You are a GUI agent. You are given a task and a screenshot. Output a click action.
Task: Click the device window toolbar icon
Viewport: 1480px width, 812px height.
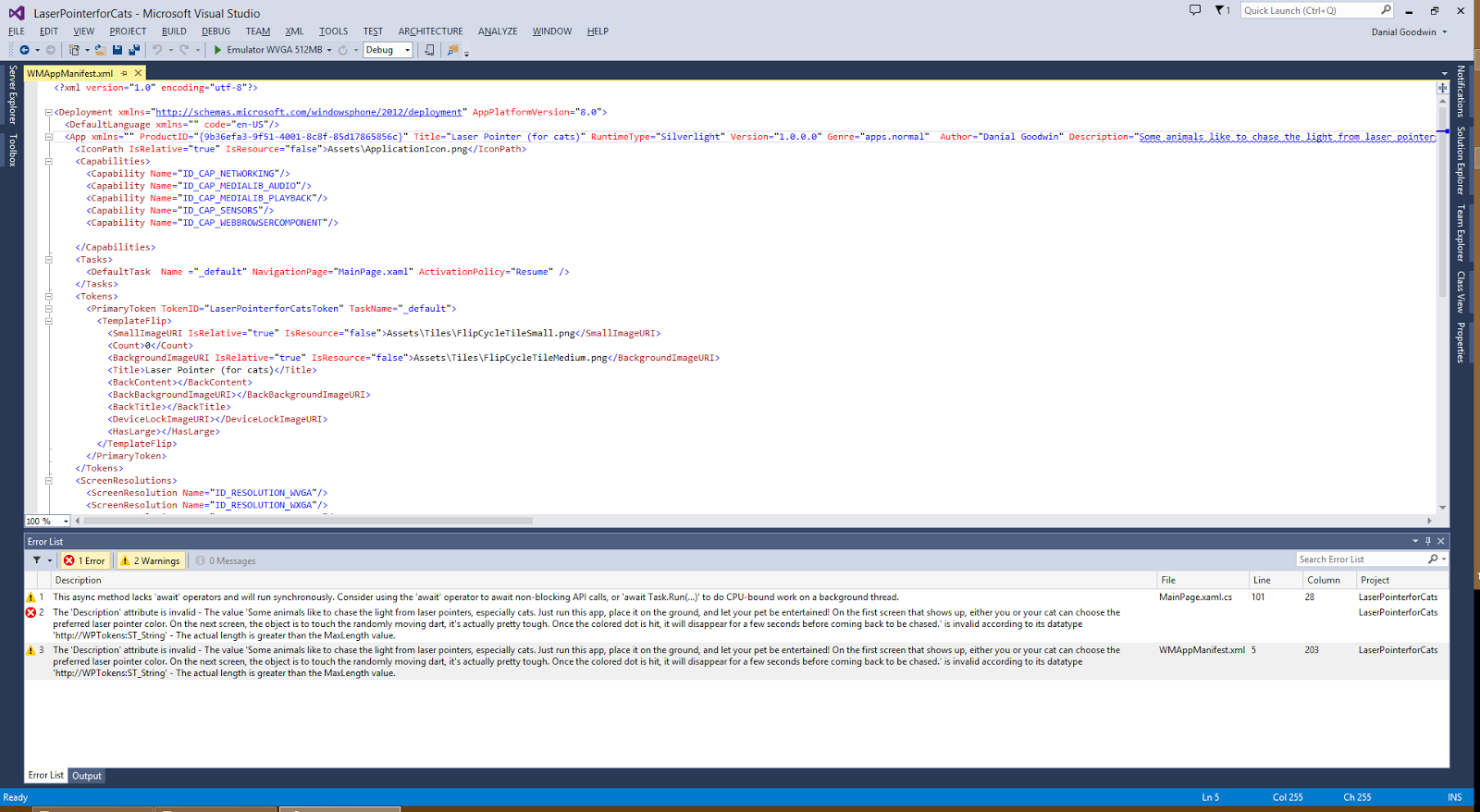(x=429, y=50)
